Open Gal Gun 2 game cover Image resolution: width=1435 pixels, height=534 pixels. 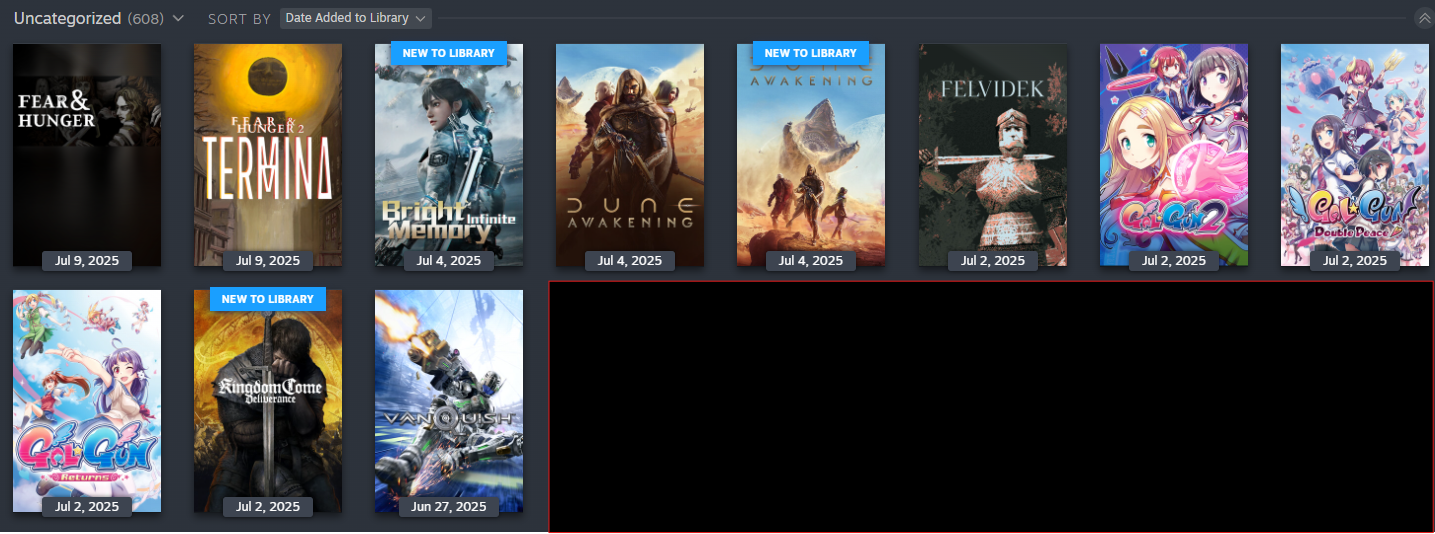(1174, 155)
